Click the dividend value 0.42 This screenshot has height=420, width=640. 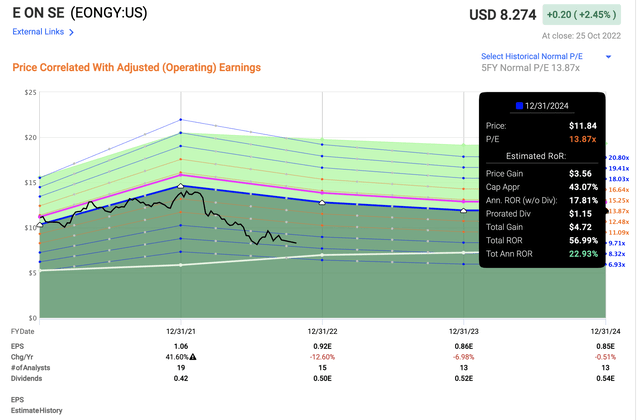[181, 378]
